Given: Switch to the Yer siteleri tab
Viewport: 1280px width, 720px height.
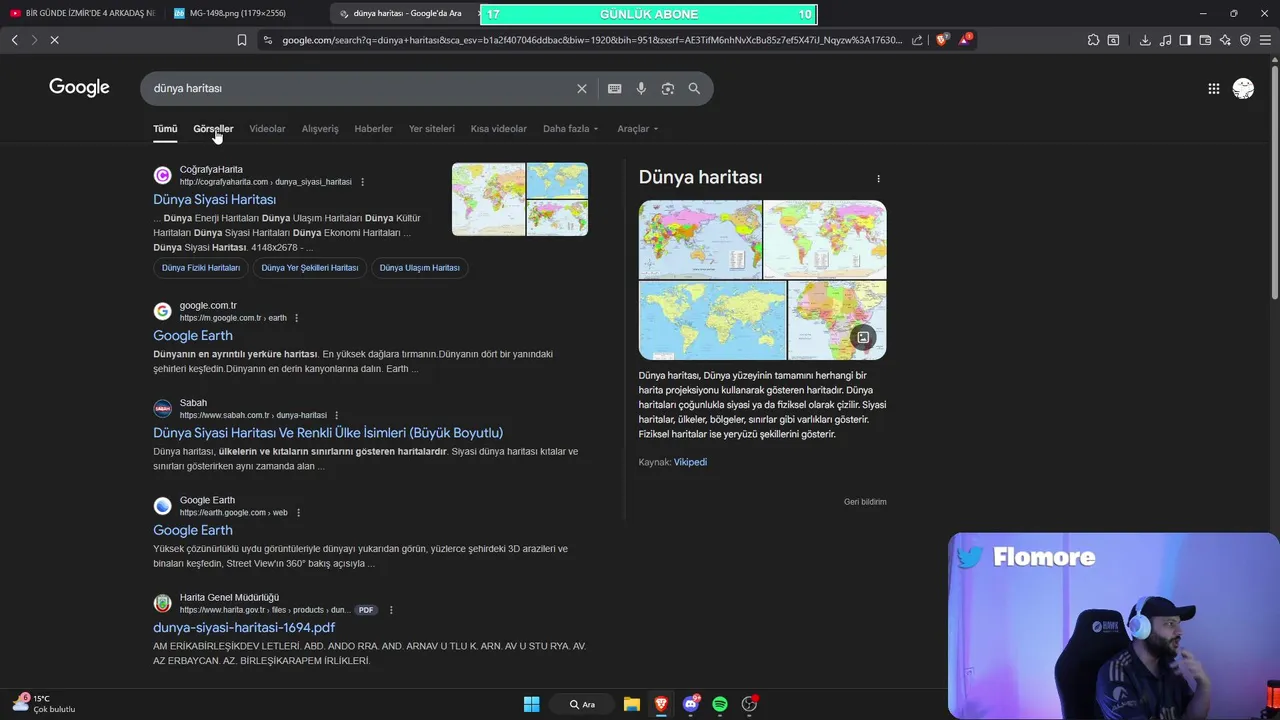Looking at the screenshot, I should tap(431, 129).
